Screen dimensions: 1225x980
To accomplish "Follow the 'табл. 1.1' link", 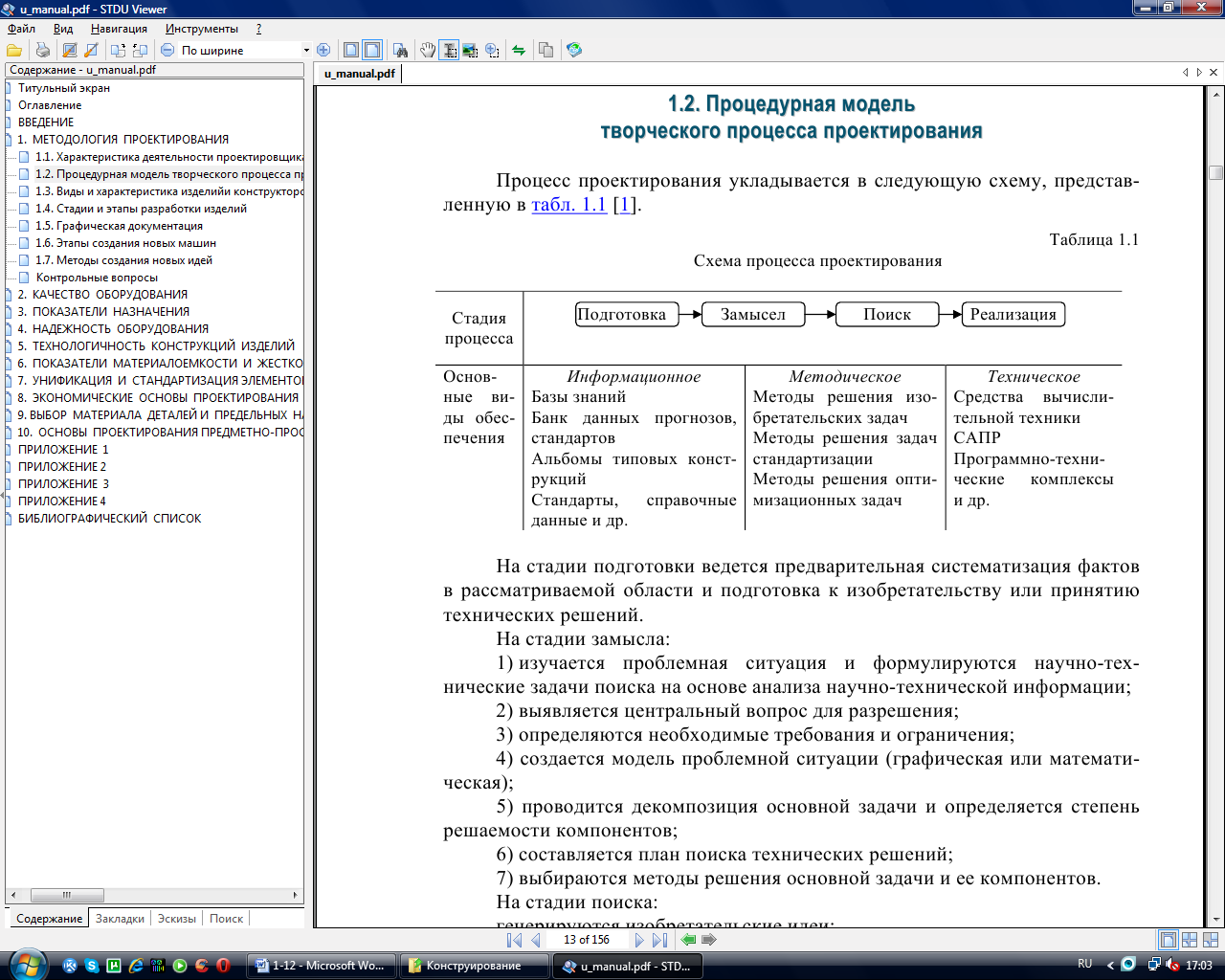I will click(x=569, y=204).
